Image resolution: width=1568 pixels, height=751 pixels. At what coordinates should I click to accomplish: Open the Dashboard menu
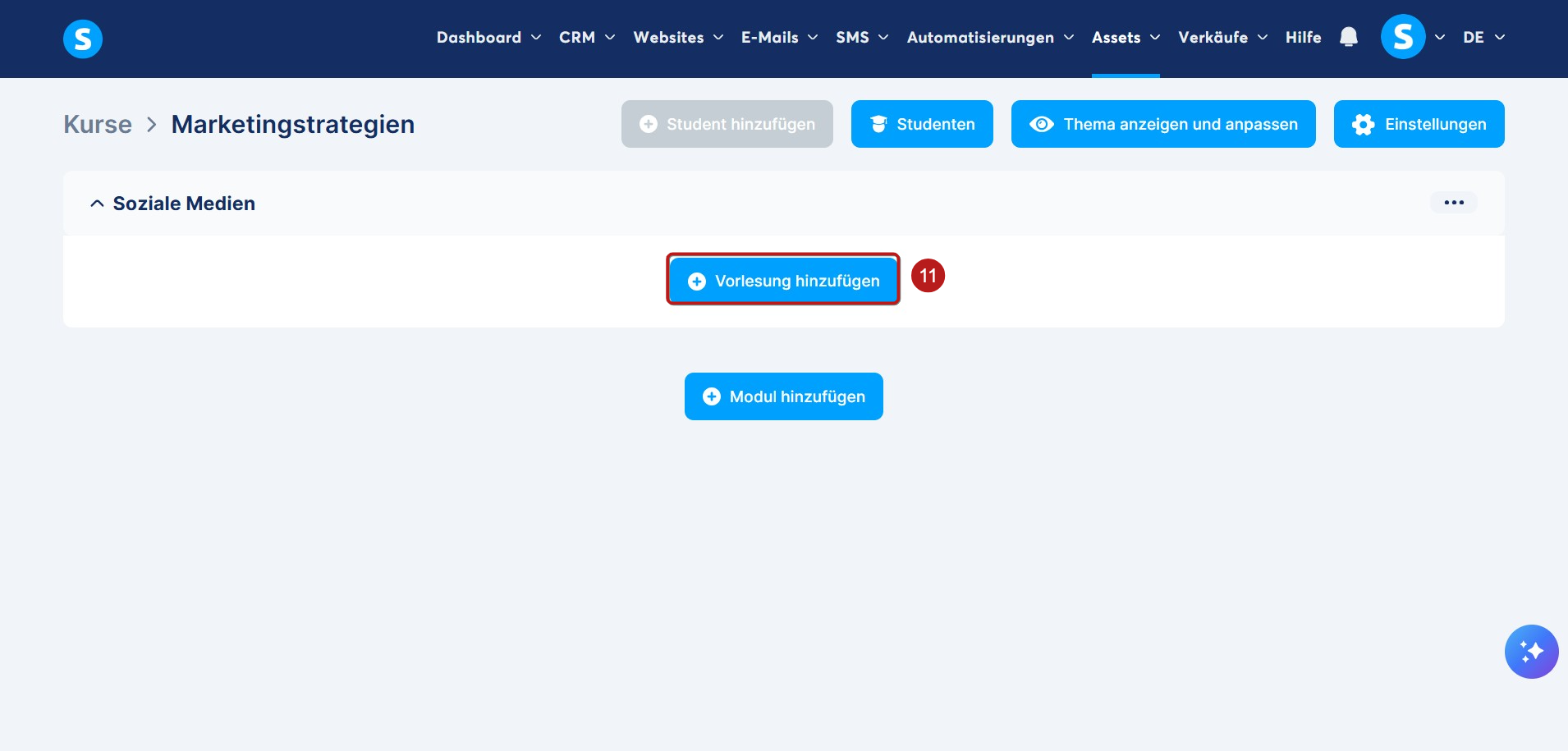pos(488,38)
